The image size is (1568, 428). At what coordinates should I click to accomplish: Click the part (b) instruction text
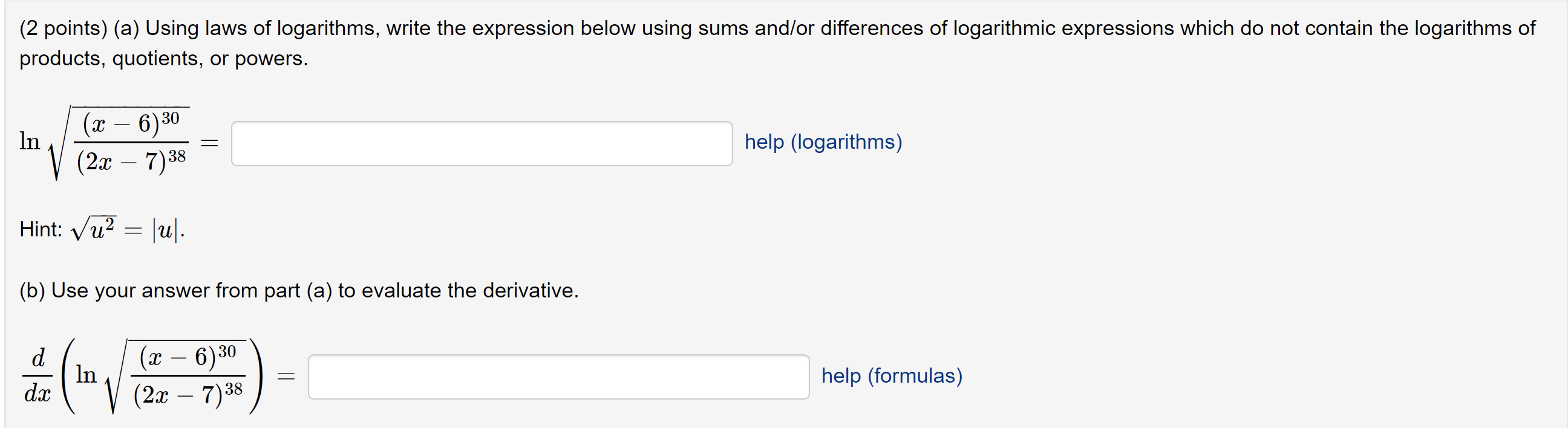[x=297, y=291]
